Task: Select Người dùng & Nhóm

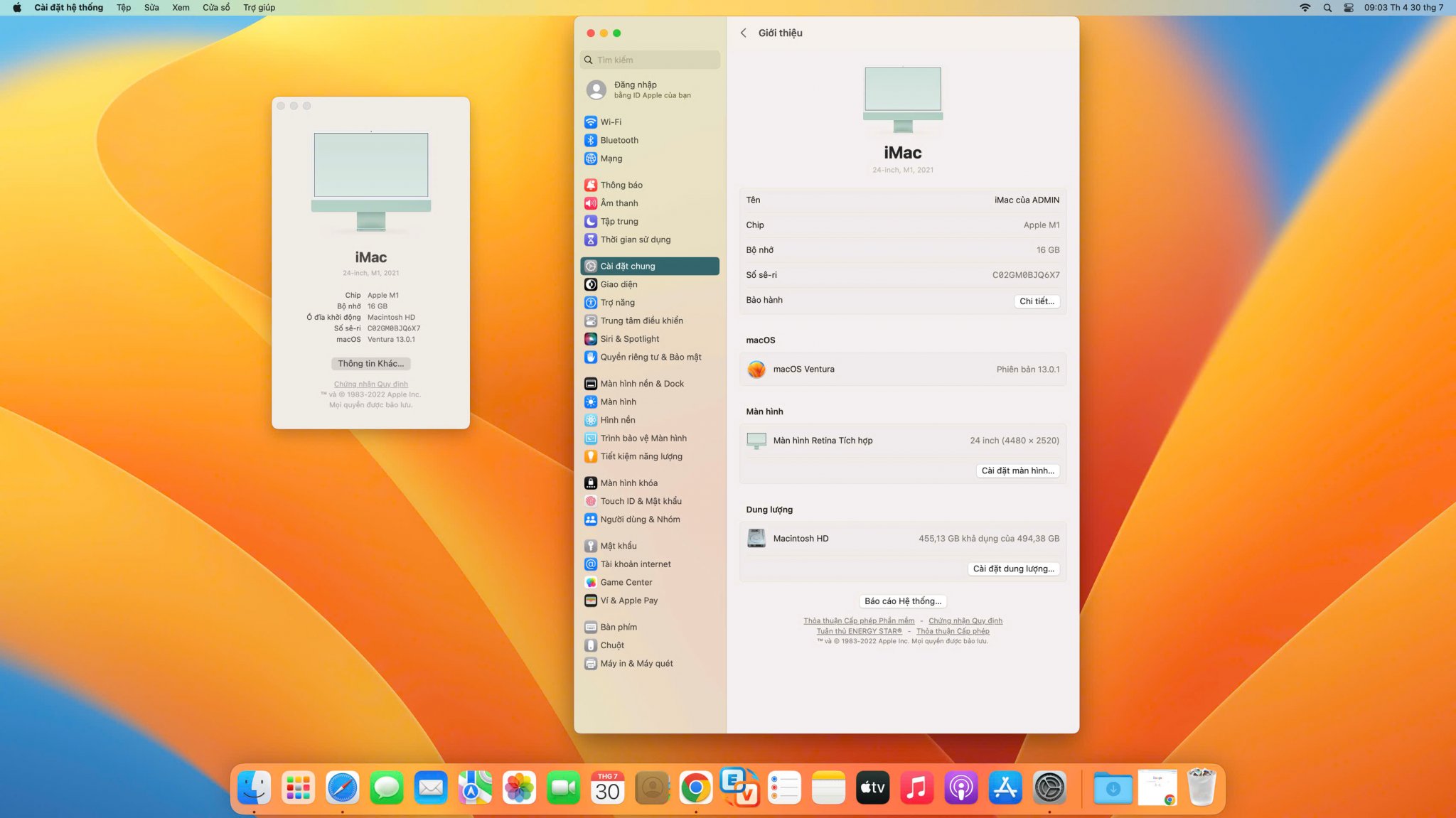Action: point(650,520)
